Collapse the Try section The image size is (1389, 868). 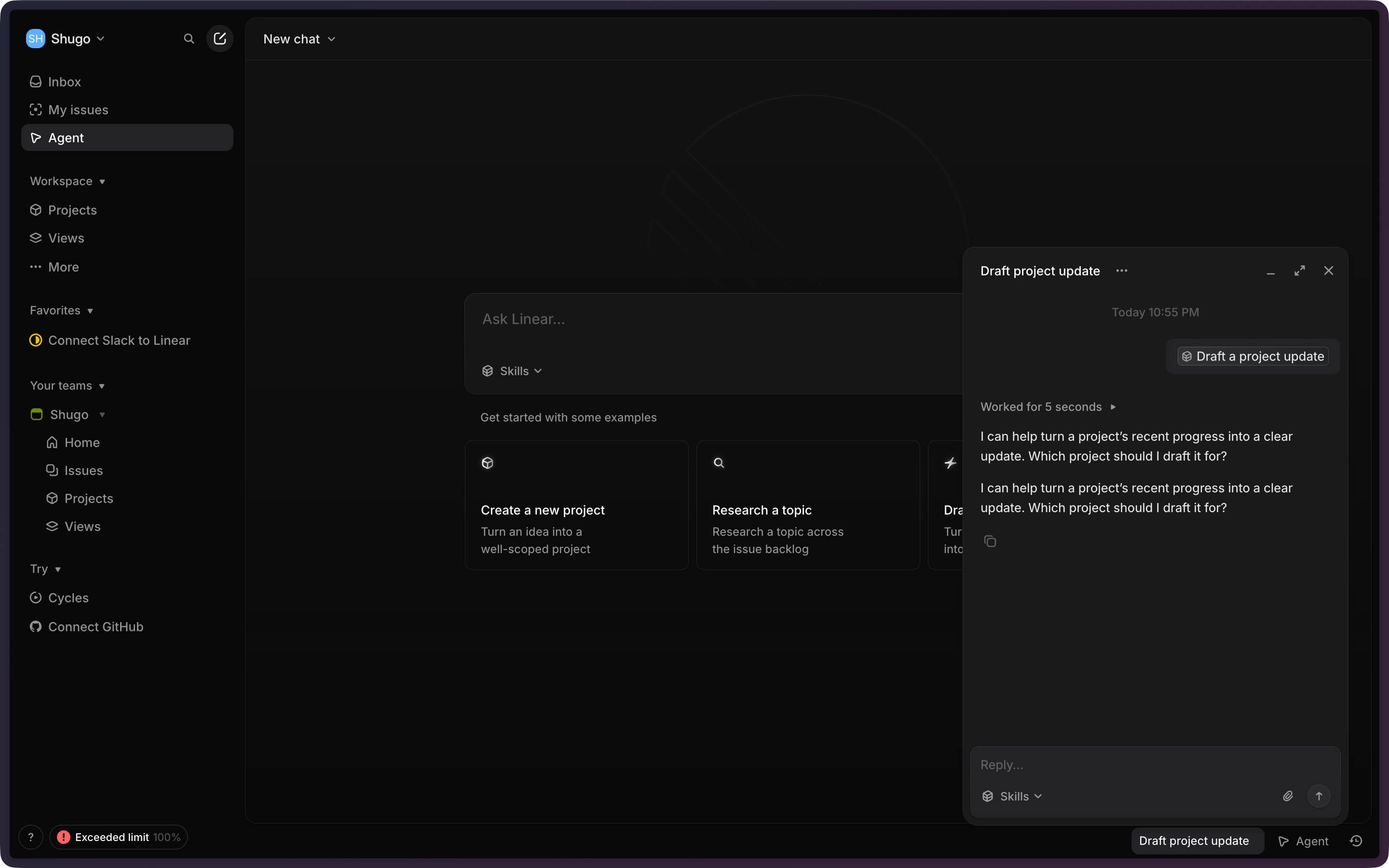coord(45,569)
